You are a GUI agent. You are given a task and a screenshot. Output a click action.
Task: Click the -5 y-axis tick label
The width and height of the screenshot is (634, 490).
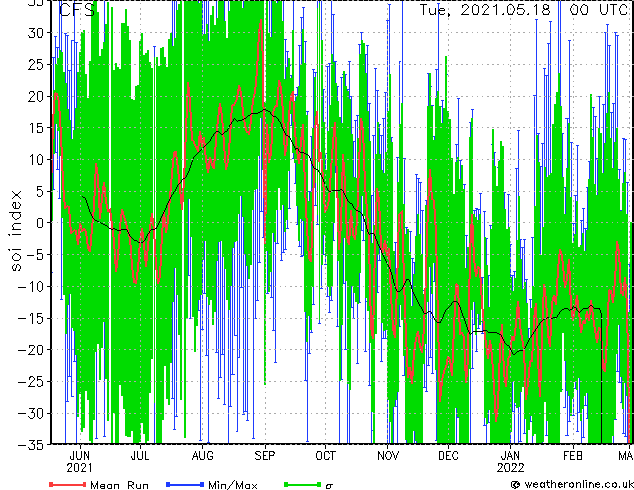tap(34, 255)
